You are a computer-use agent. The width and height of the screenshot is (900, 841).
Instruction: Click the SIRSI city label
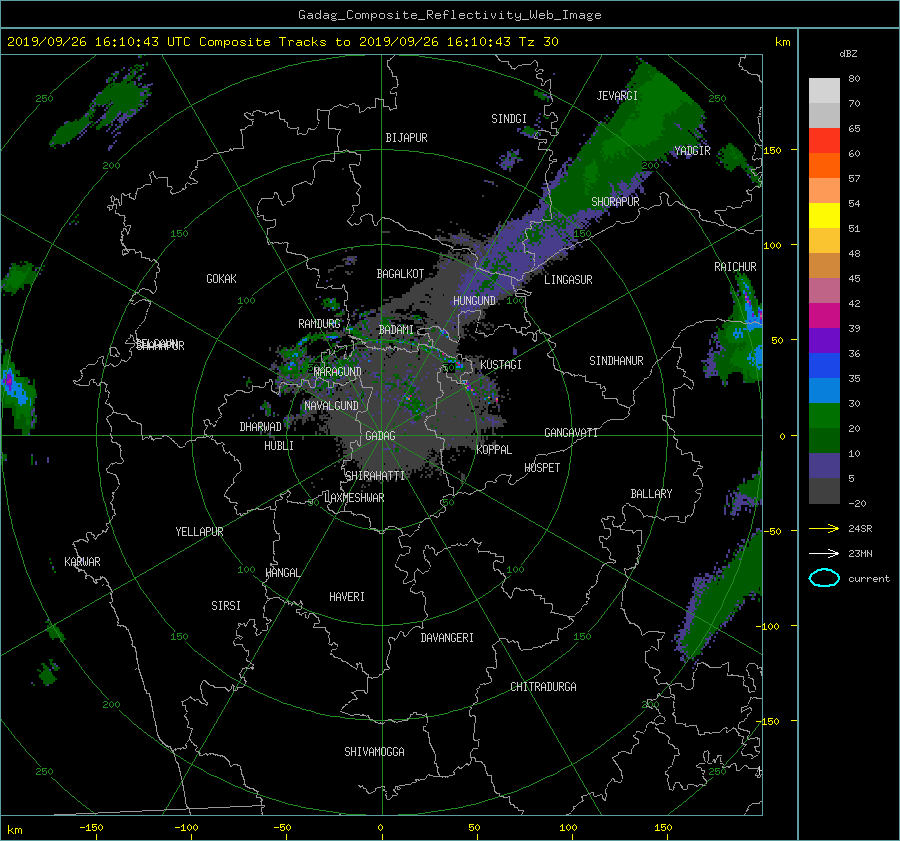pyautogui.click(x=226, y=606)
